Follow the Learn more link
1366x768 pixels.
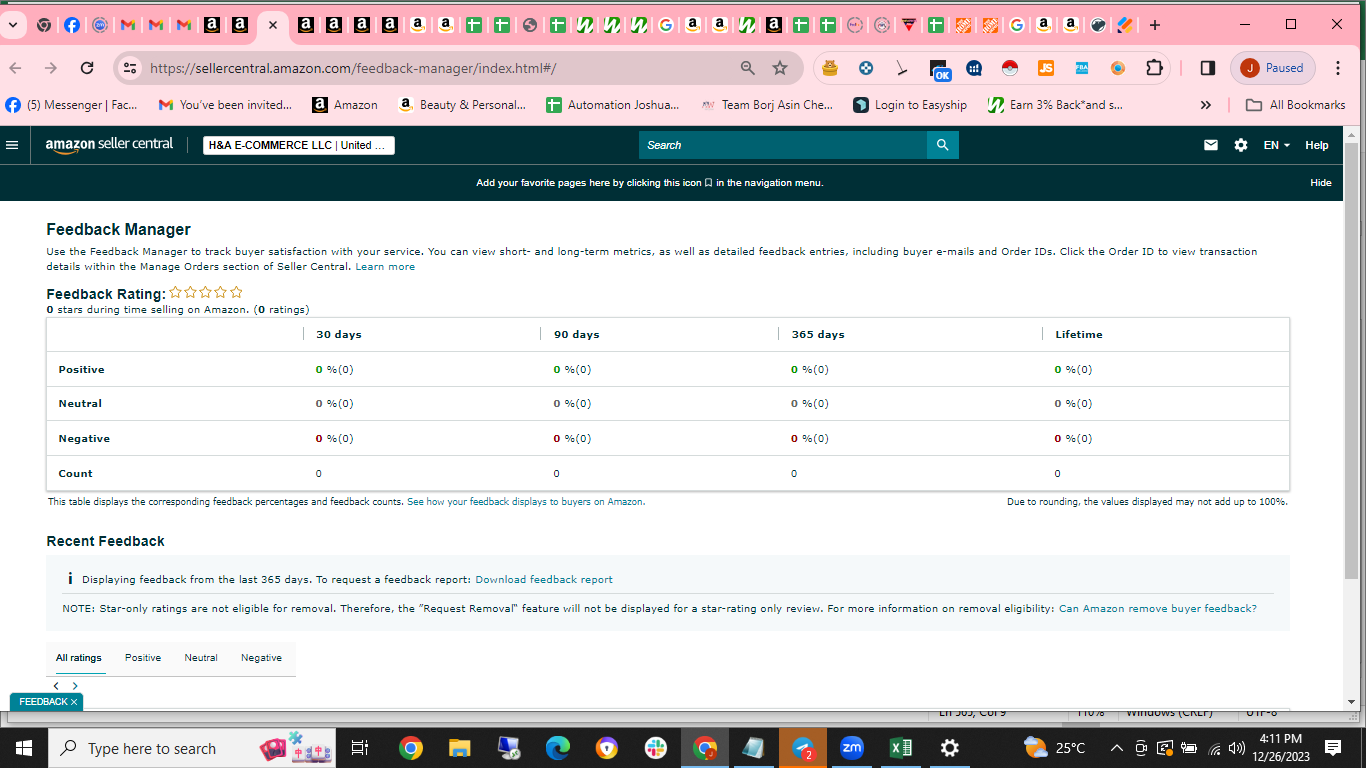(385, 267)
